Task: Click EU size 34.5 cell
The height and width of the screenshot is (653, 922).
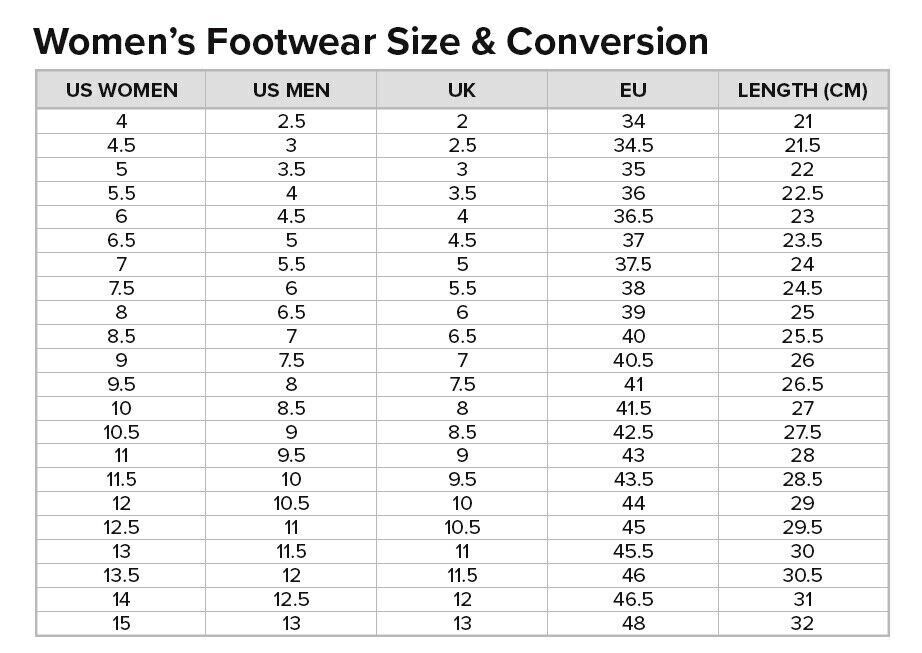Action: pyautogui.click(x=633, y=145)
